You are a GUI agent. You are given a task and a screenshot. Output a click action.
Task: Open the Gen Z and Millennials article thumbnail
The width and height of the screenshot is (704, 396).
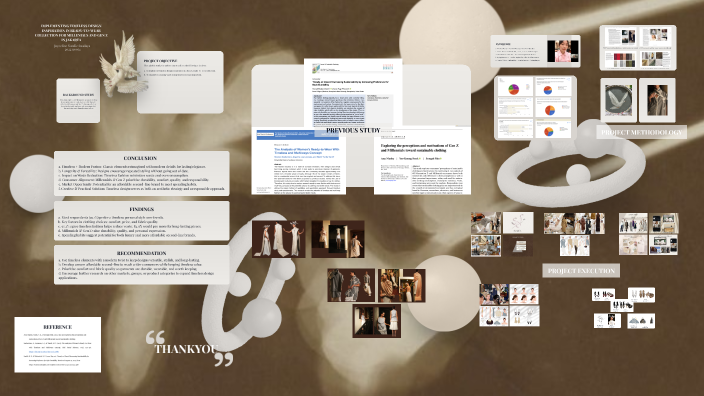tap(422, 161)
